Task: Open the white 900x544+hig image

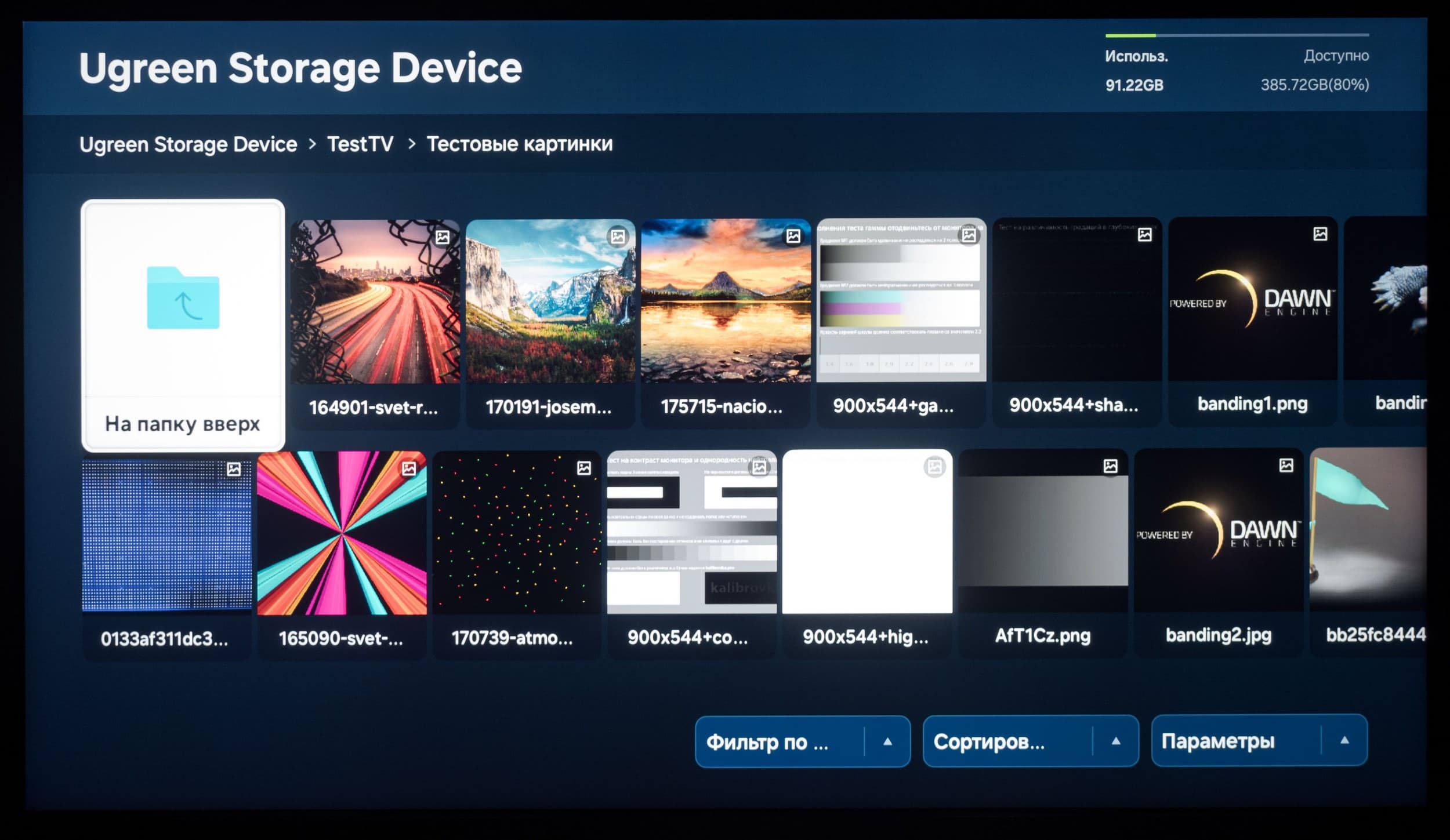Action: tap(867, 532)
